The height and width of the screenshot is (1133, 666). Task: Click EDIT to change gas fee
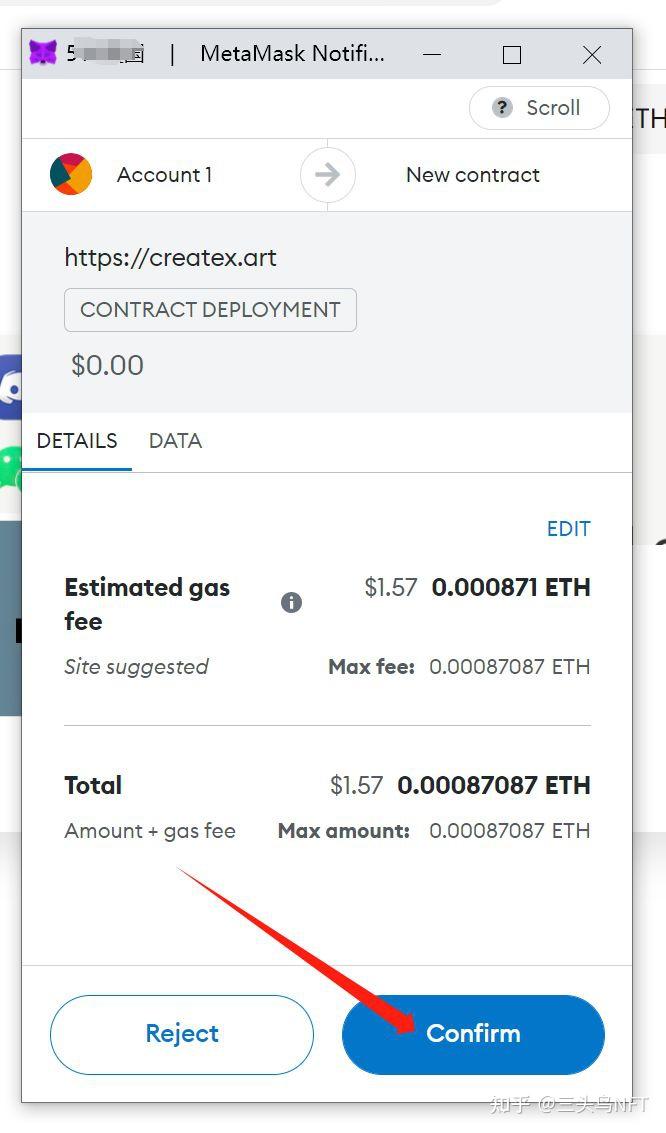pos(568,529)
